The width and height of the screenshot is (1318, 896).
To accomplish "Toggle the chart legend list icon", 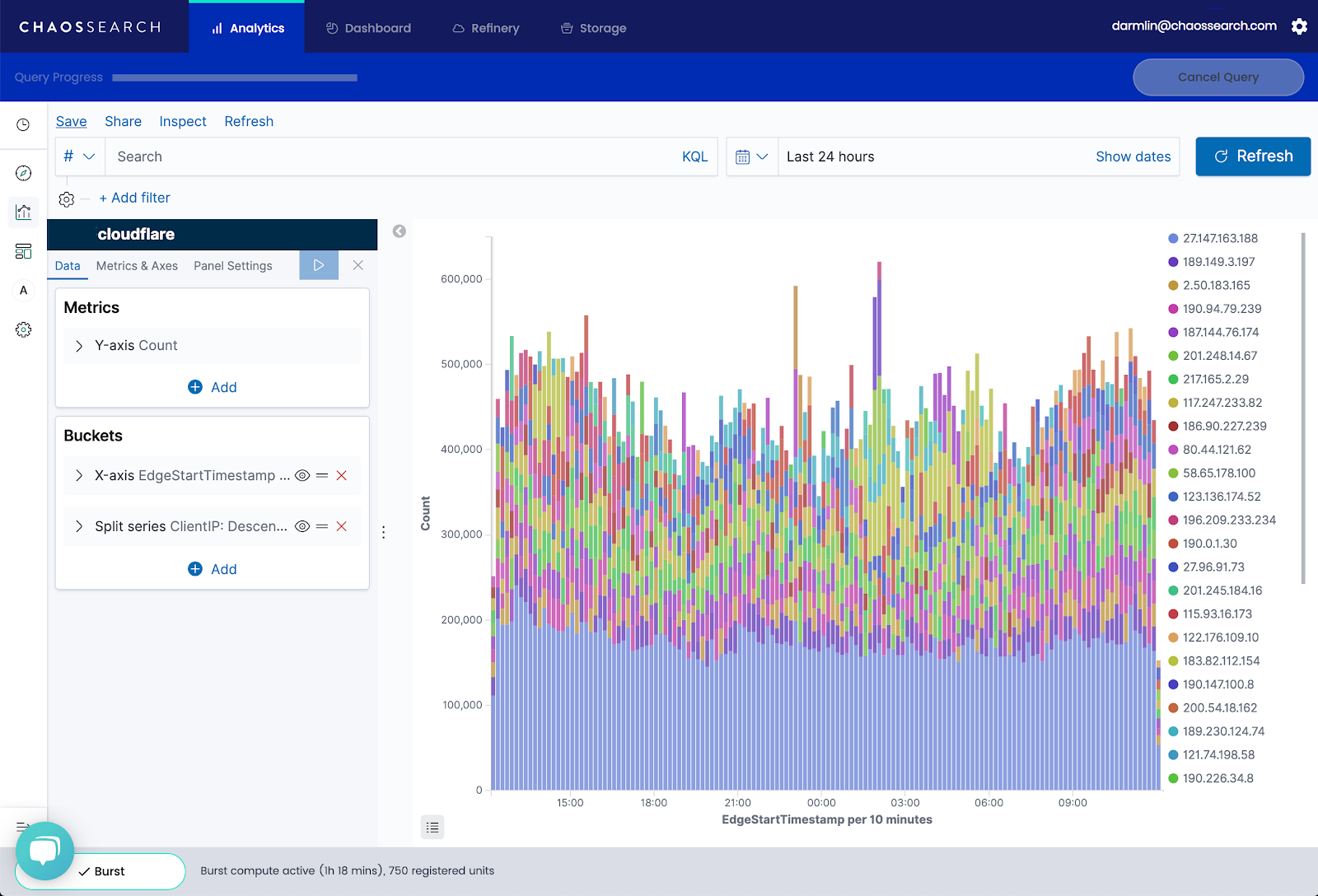I will (x=432, y=827).
